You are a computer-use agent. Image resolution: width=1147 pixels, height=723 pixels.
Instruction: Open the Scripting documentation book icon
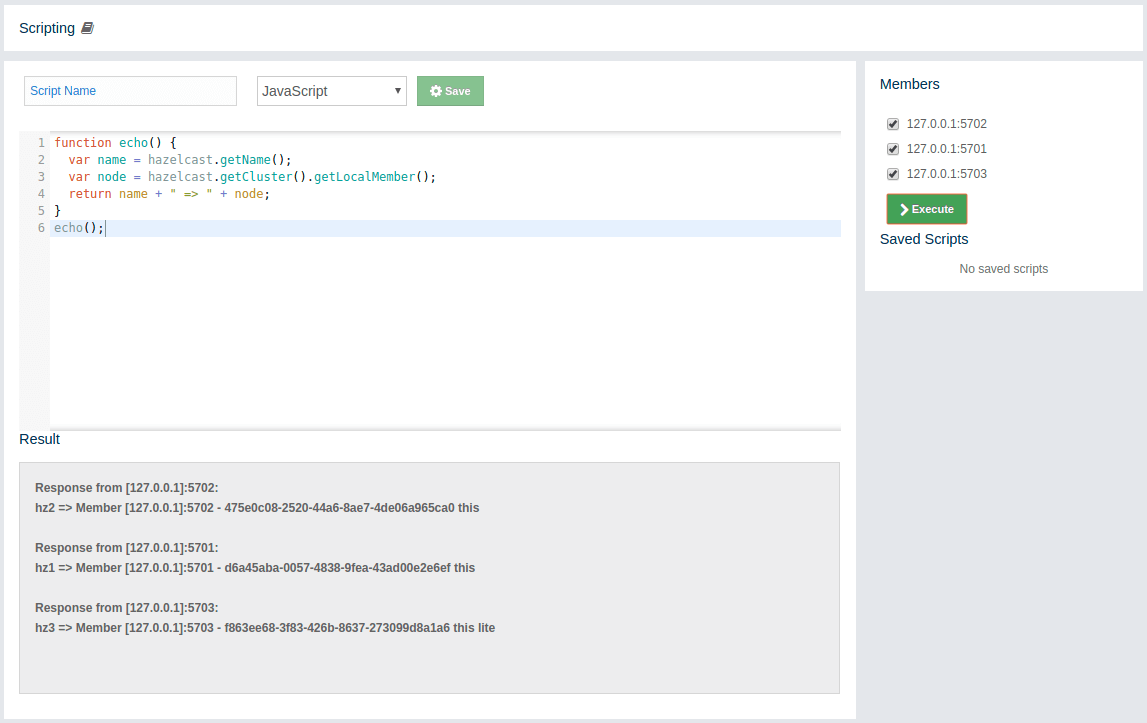coord(87,28)
